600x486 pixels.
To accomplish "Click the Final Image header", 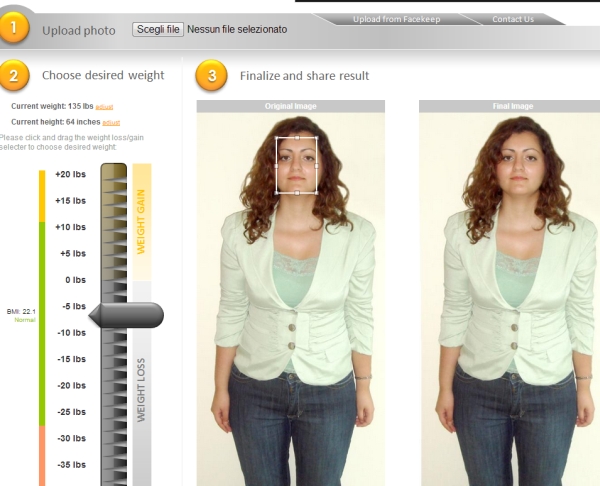I will (510, 106).
